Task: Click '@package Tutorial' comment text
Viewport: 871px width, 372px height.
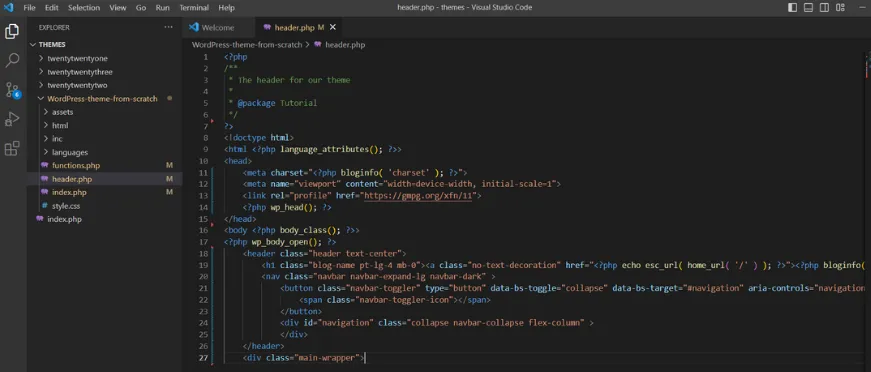Action: 277,103
